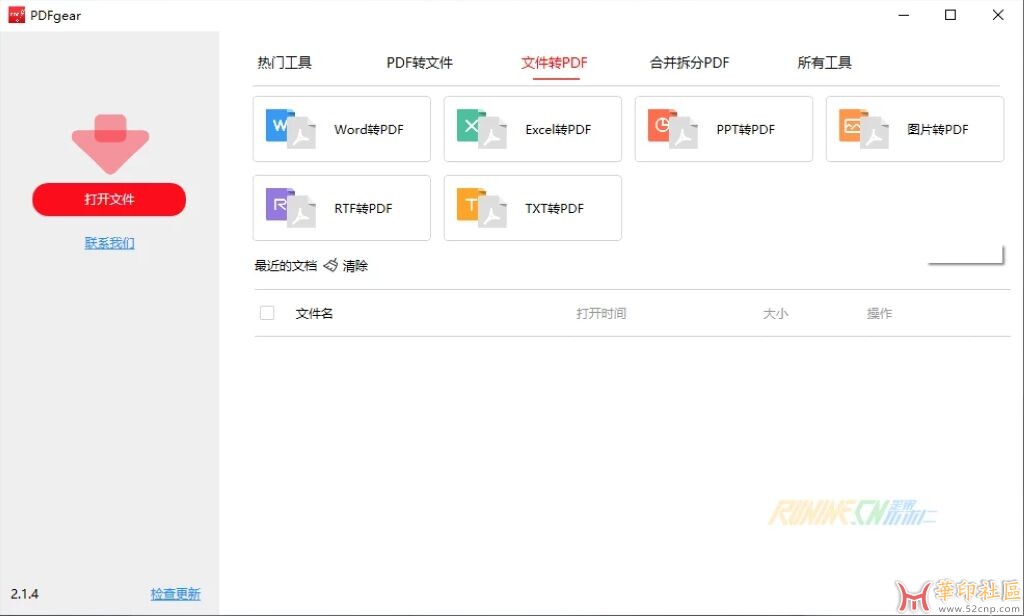This screenshot has width=1024, height=616.
Task: Choose the 图片转PDF label
Action: [x=938, y=129]
